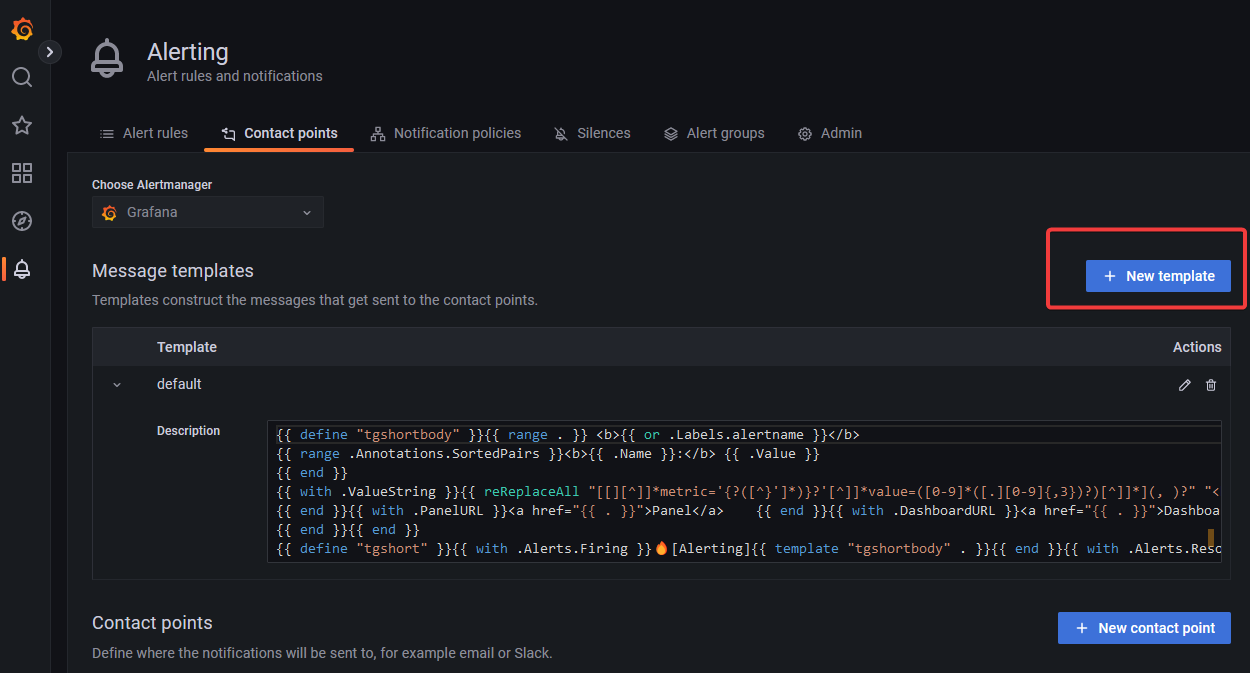This screenshot has width=1250, height=673.
Task: Click the Grafana icon inside the Alertmanager selector
Action: tap(109, 212)
